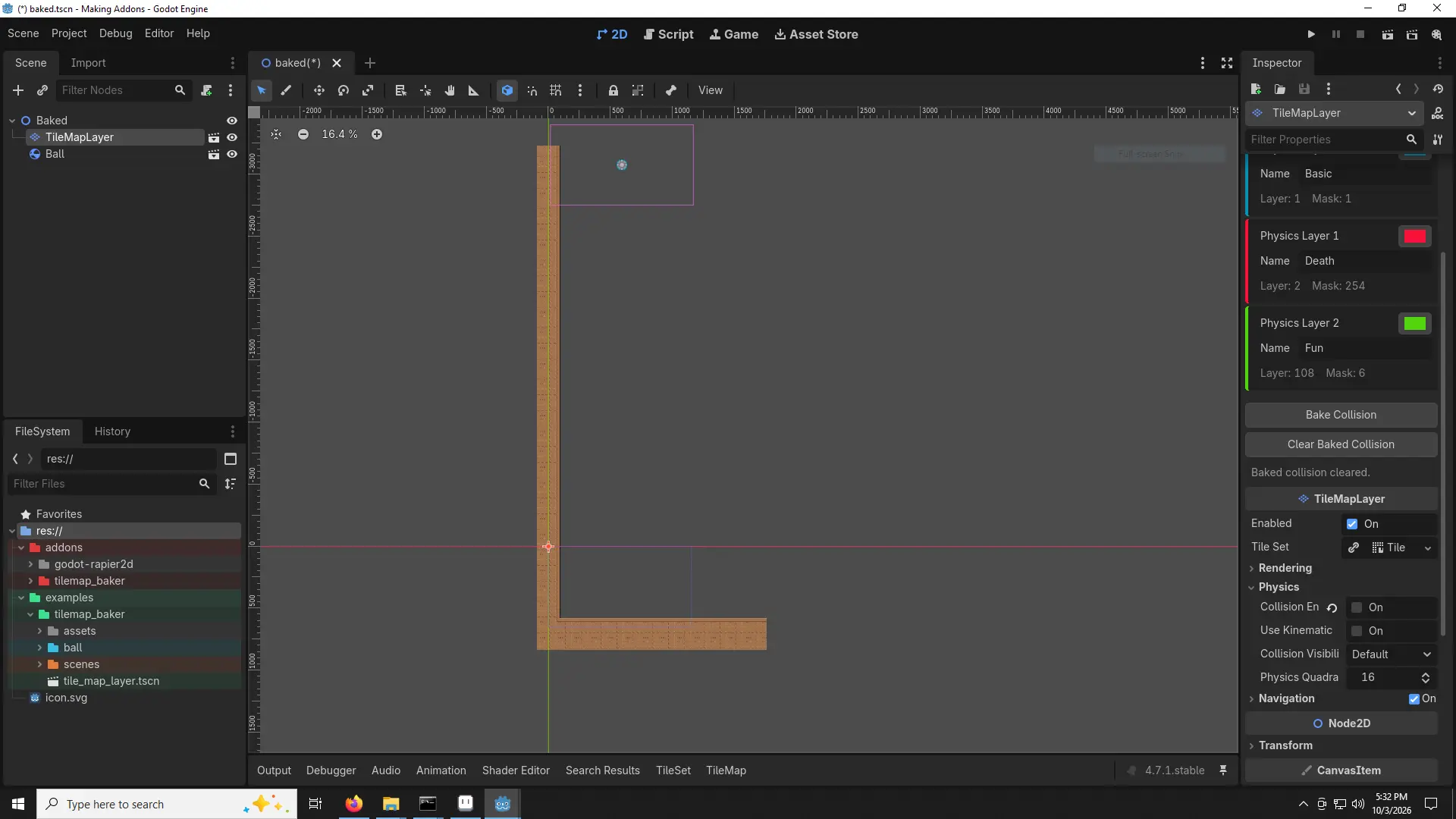This screenshot has width=1456, height=819.
Task: Expand the godot-rapier2d folder
Action: pos(30,564)
